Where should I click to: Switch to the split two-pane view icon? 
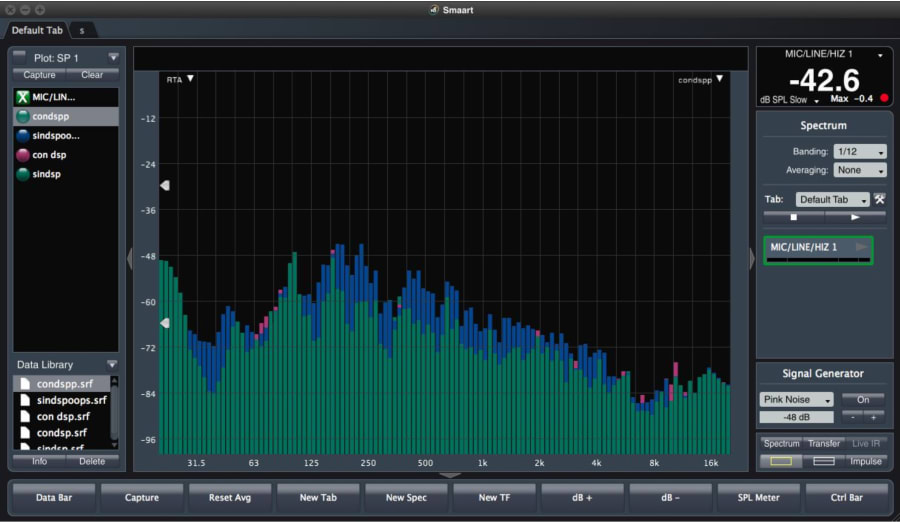pos(824,461)
